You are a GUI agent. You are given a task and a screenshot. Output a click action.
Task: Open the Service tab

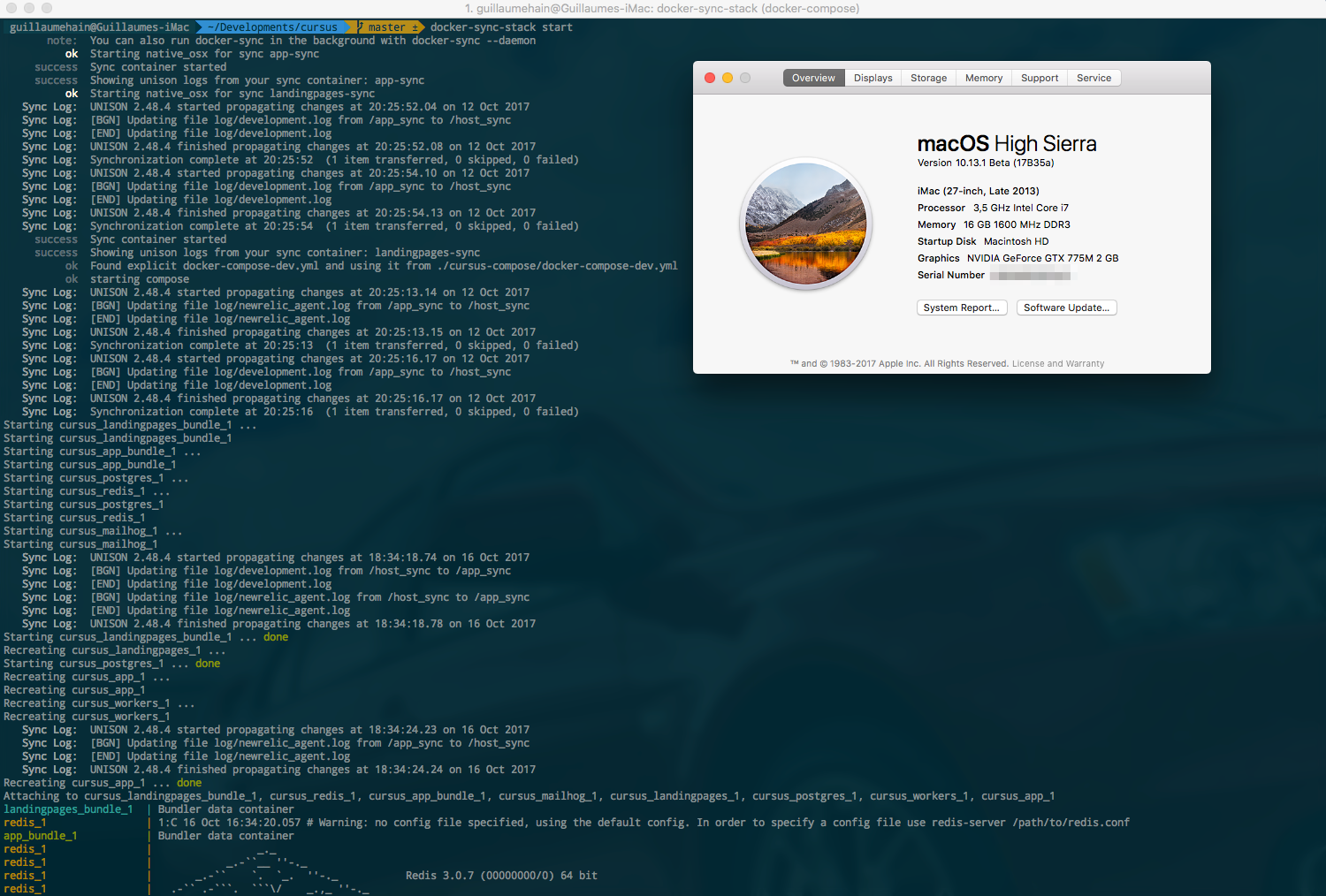click(x=1094, y=78)
